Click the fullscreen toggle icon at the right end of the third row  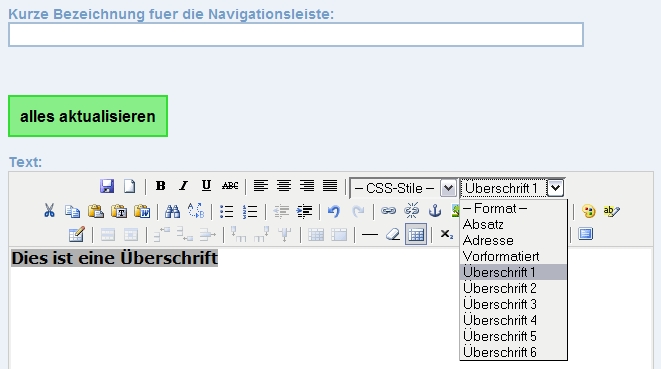coord(586,234)
